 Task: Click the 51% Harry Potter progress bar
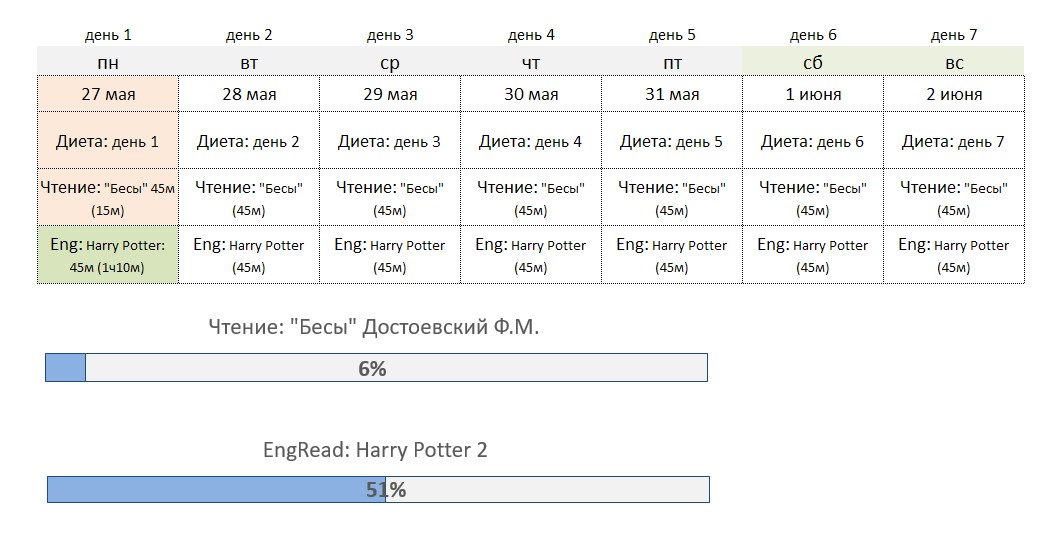pos(378,489)
